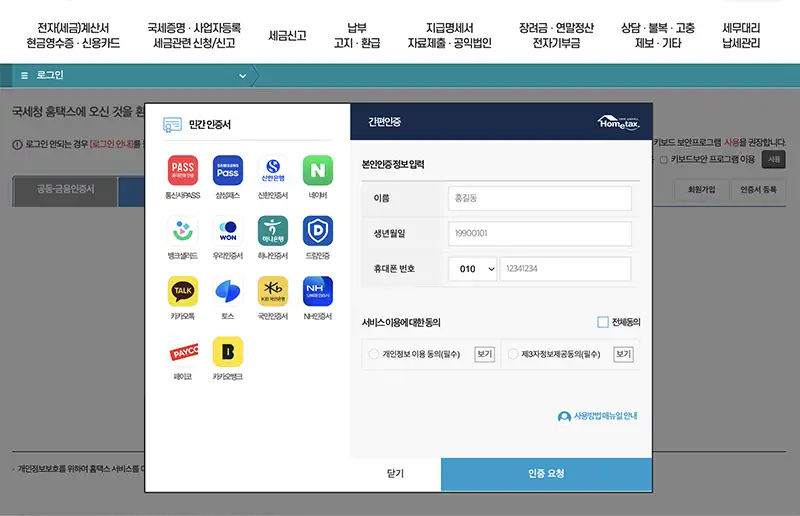Viewport: 800px width, 516px height.
Task: Click the 회원가입 button
Action: (x=702, y=189)
